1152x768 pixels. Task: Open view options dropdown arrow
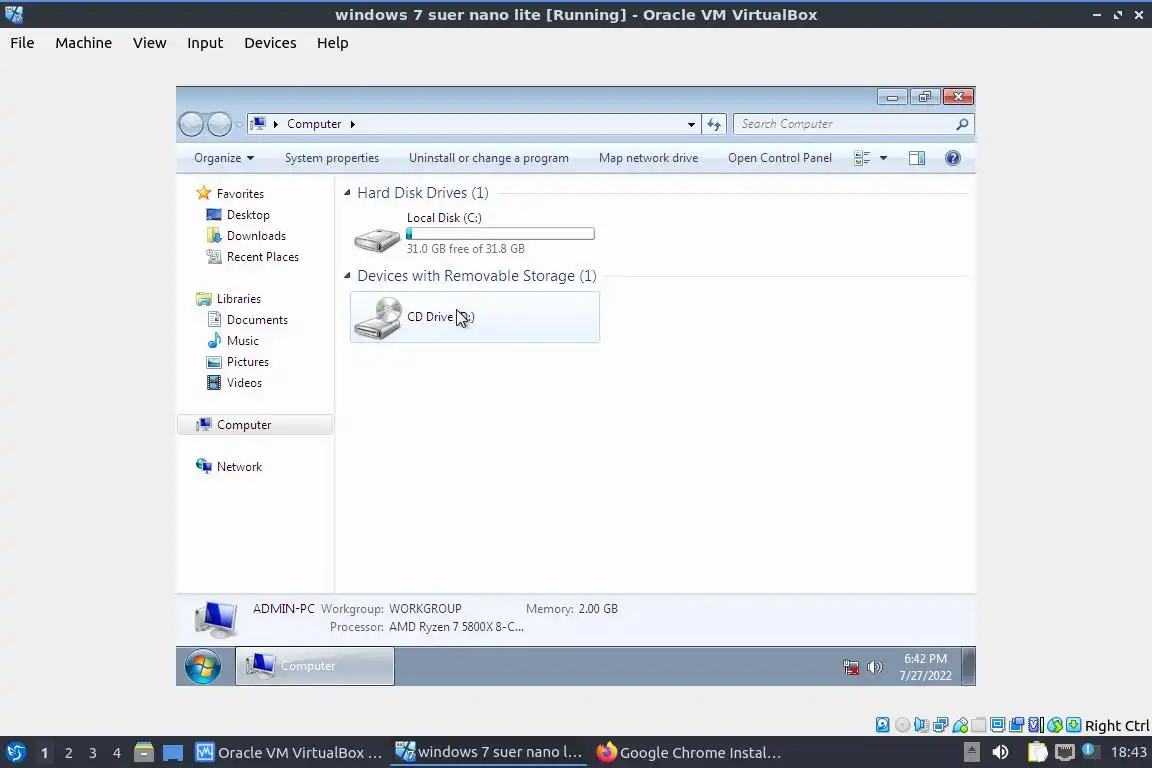(x=883, y=158)
